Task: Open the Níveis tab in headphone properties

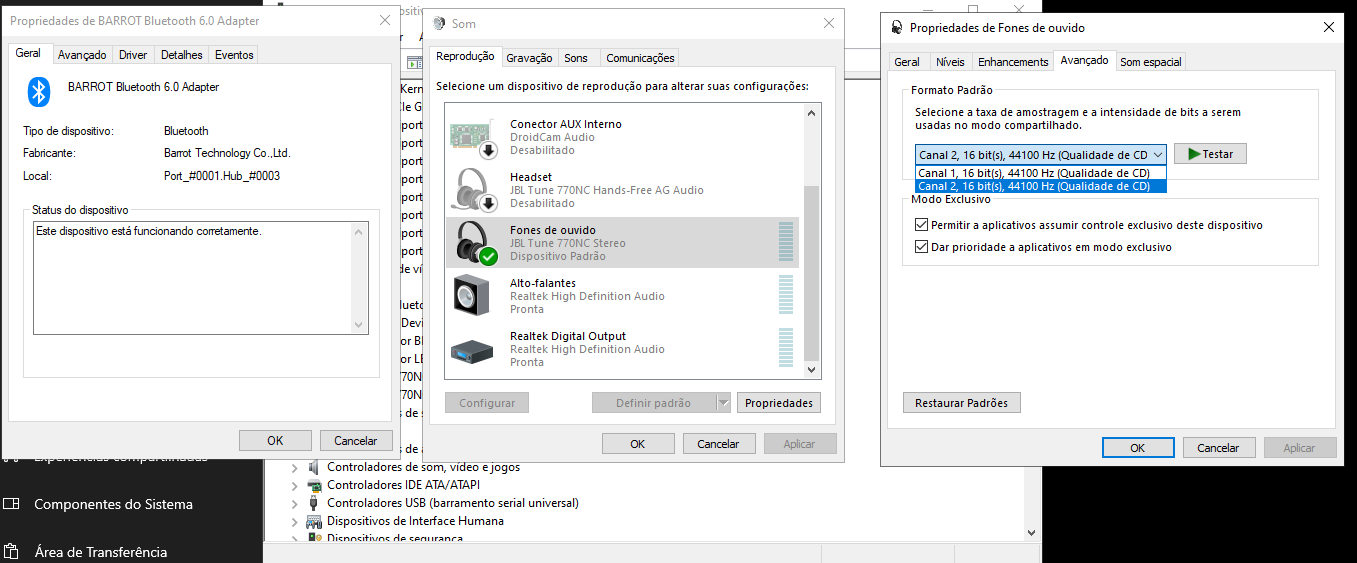Action: (x=950, y=62)
